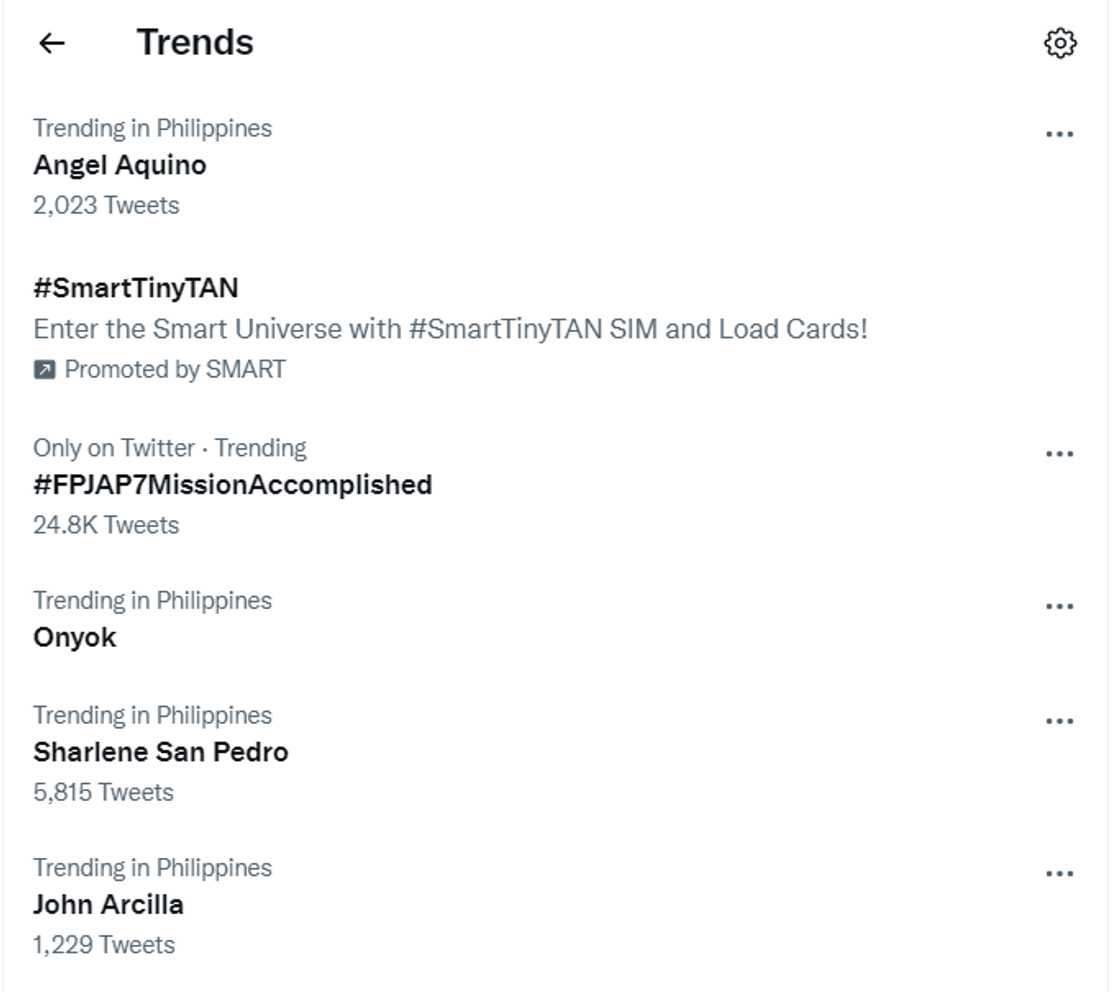Click the Trends page heading

coord(195,43)
